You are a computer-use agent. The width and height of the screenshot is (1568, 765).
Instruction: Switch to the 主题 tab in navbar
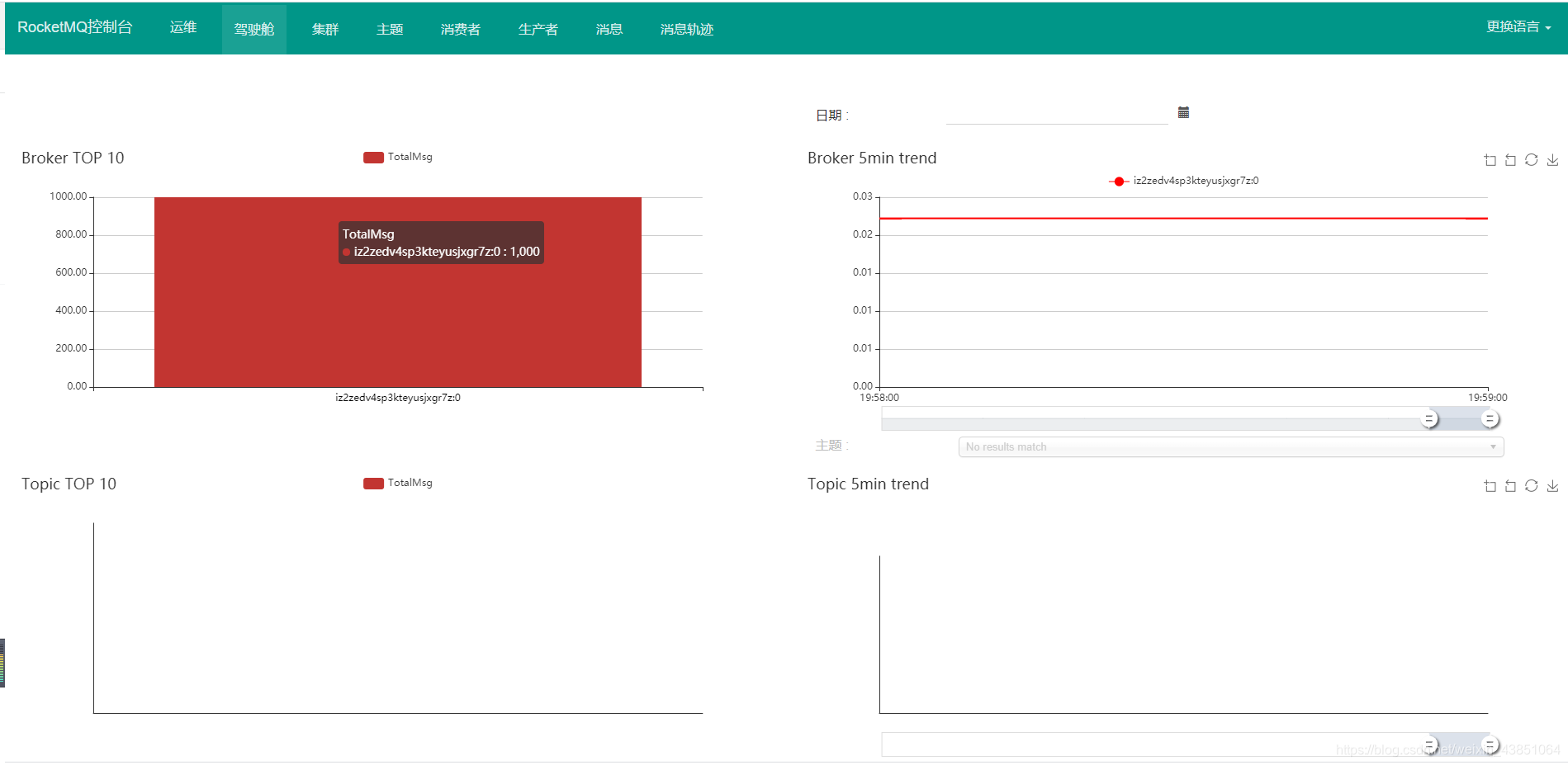pos(390,29)
